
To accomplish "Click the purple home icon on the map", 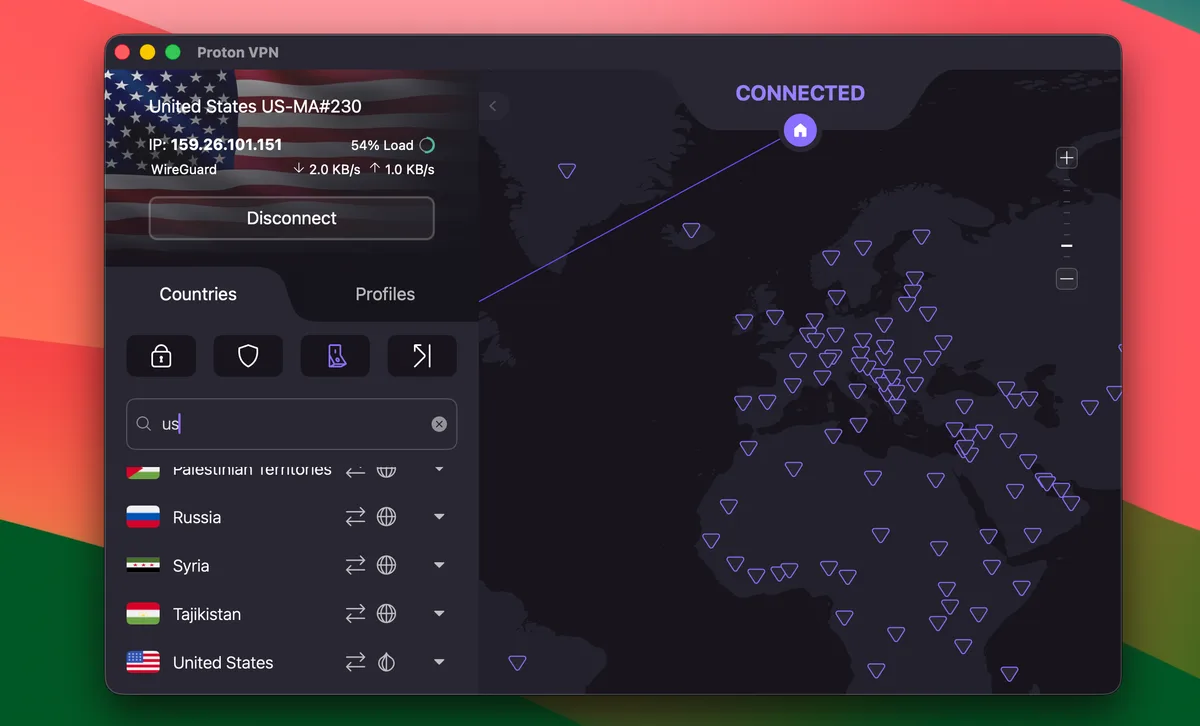I will tap(800, 130).
